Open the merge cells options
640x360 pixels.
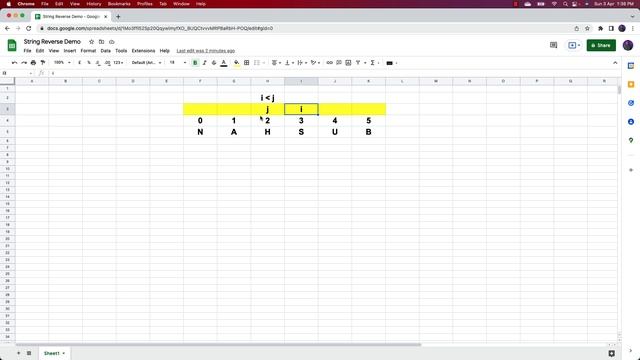pos(259,63)
